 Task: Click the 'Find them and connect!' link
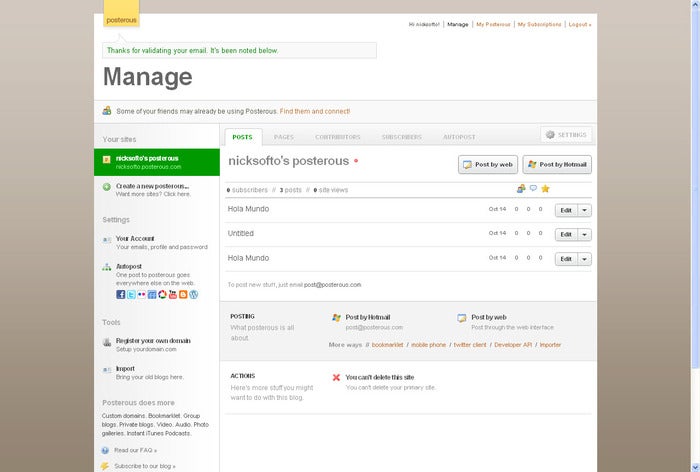point(315,111)
